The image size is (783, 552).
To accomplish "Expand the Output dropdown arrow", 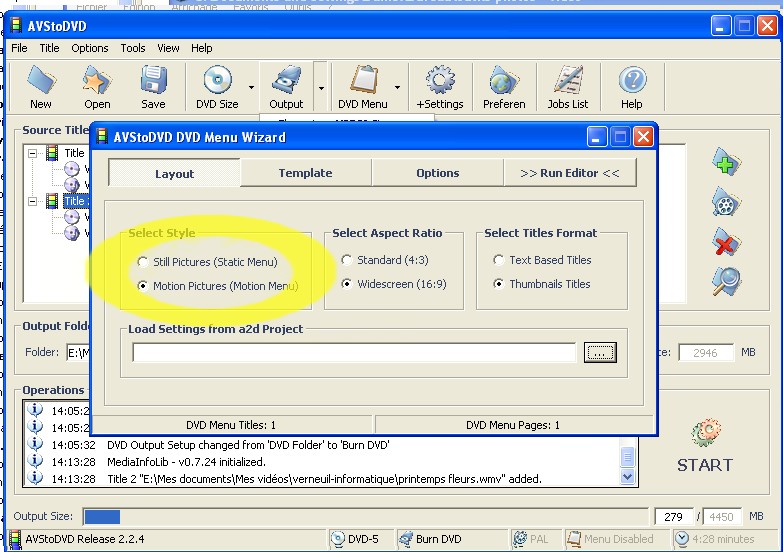I will 321,87.
